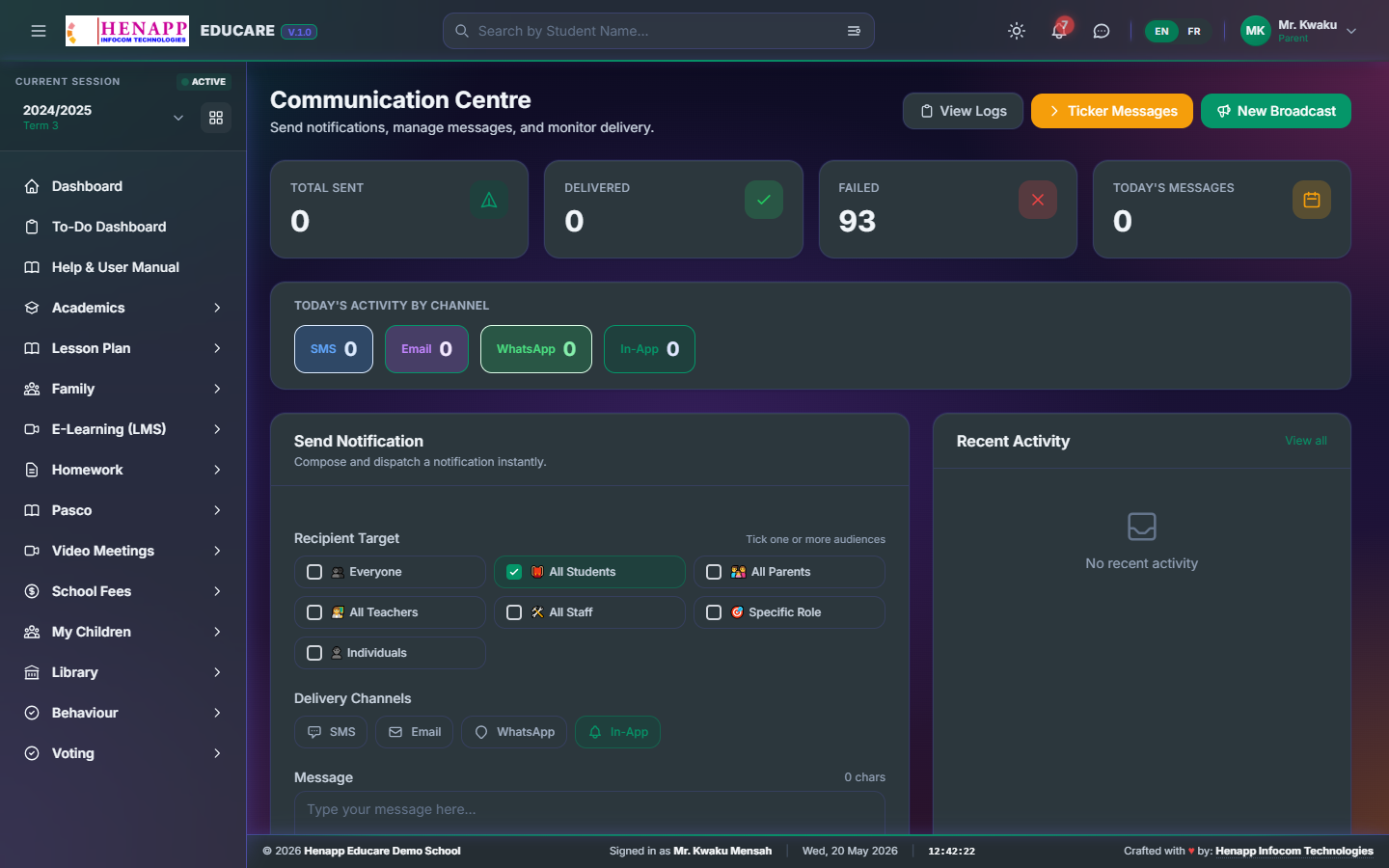
Task: Expand the School Fees submenu
Action: (x=123, y=591)
